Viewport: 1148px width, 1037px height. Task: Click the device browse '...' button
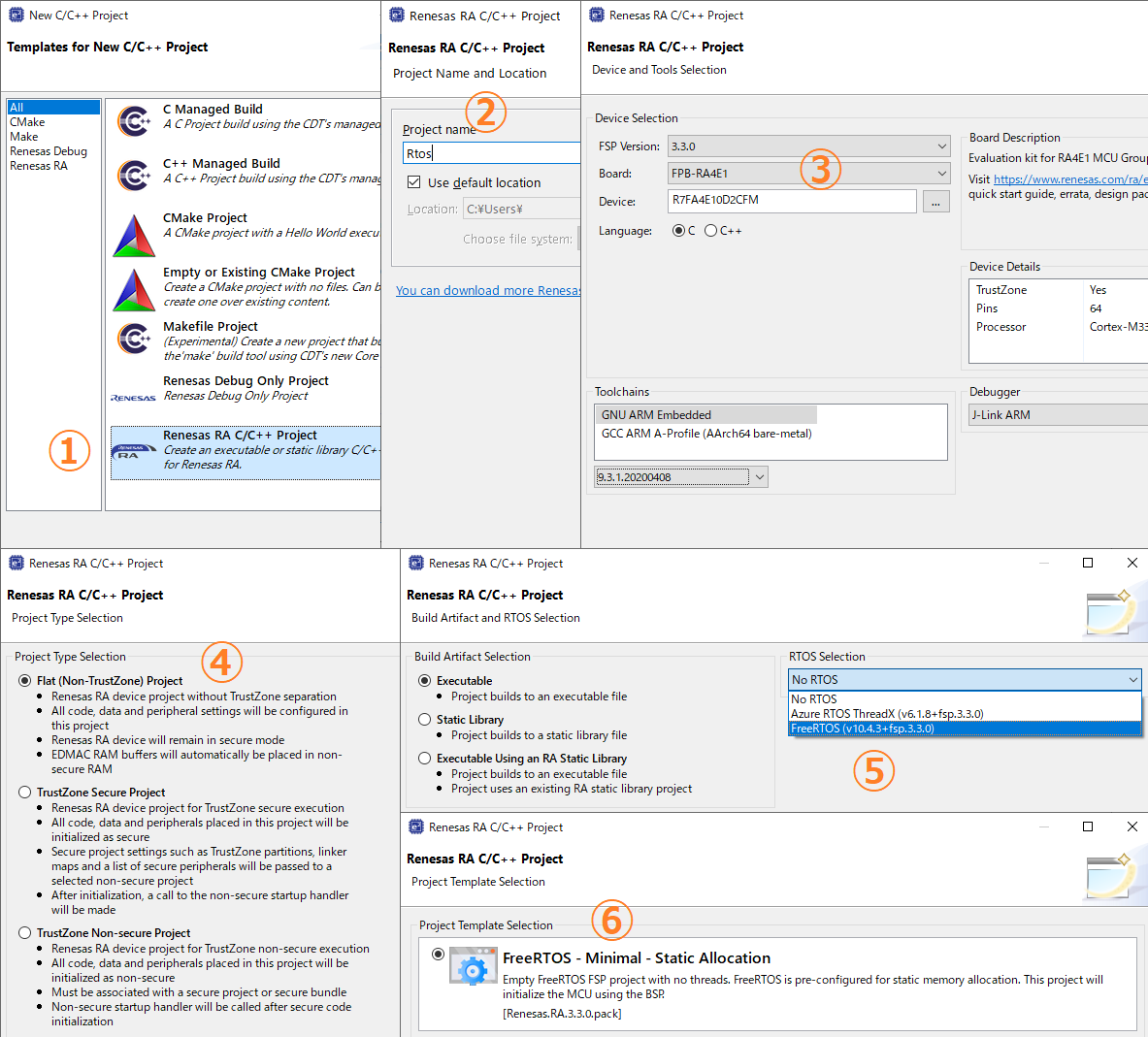[x=935, y=201]
